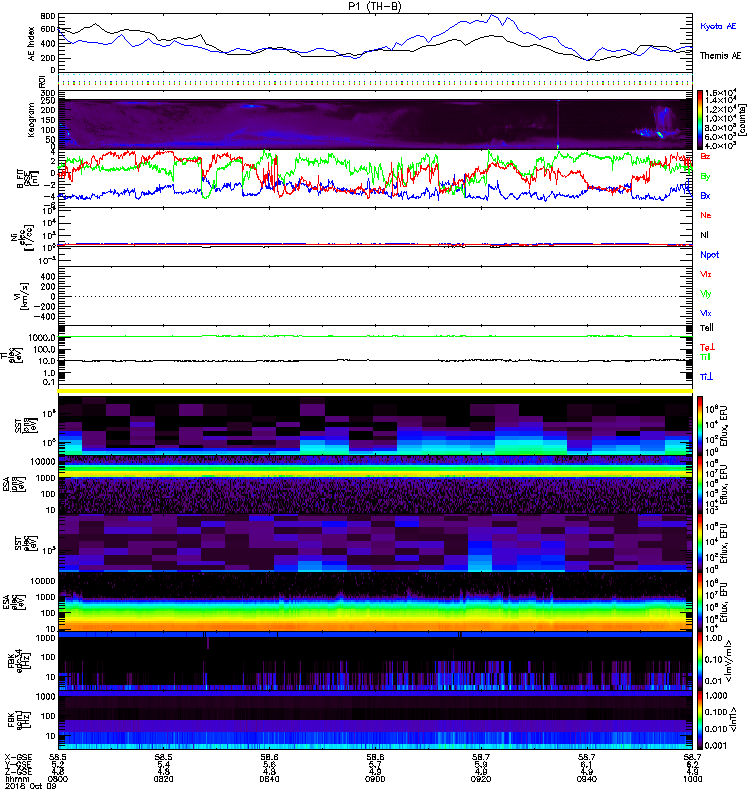Click the [counts] color bar unit label
Viewport: 750px width, 800px height.
coord(742,120)
